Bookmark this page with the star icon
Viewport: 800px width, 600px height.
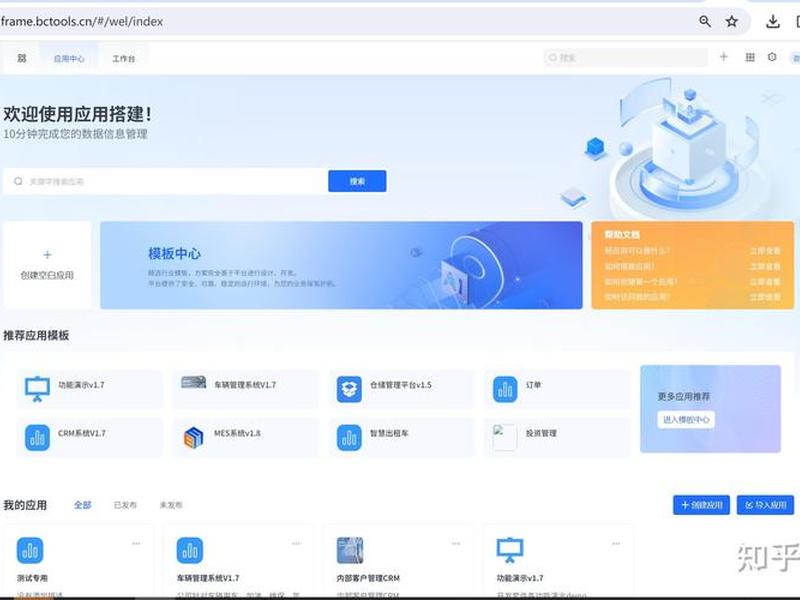coord(732,21)
